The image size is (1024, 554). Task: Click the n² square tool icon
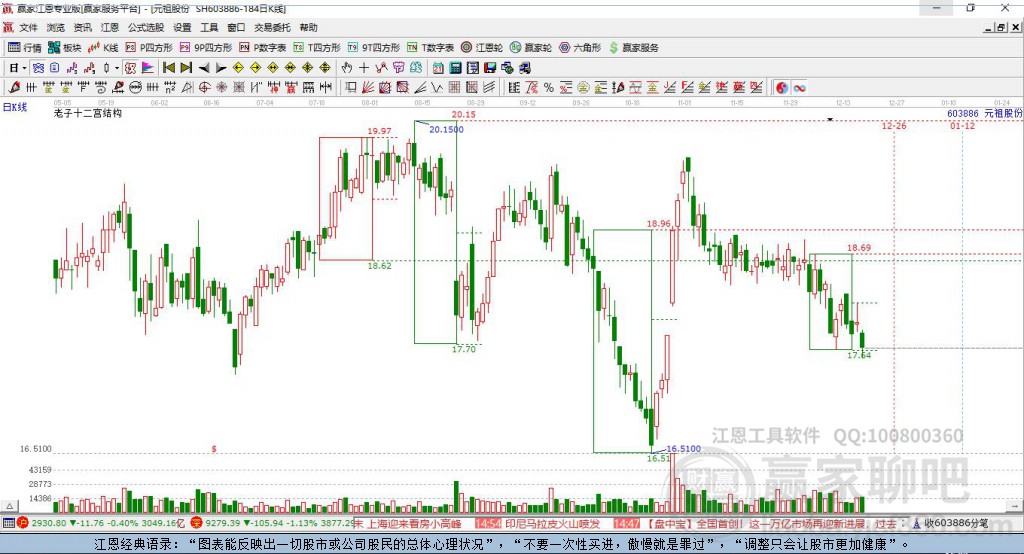170,88
